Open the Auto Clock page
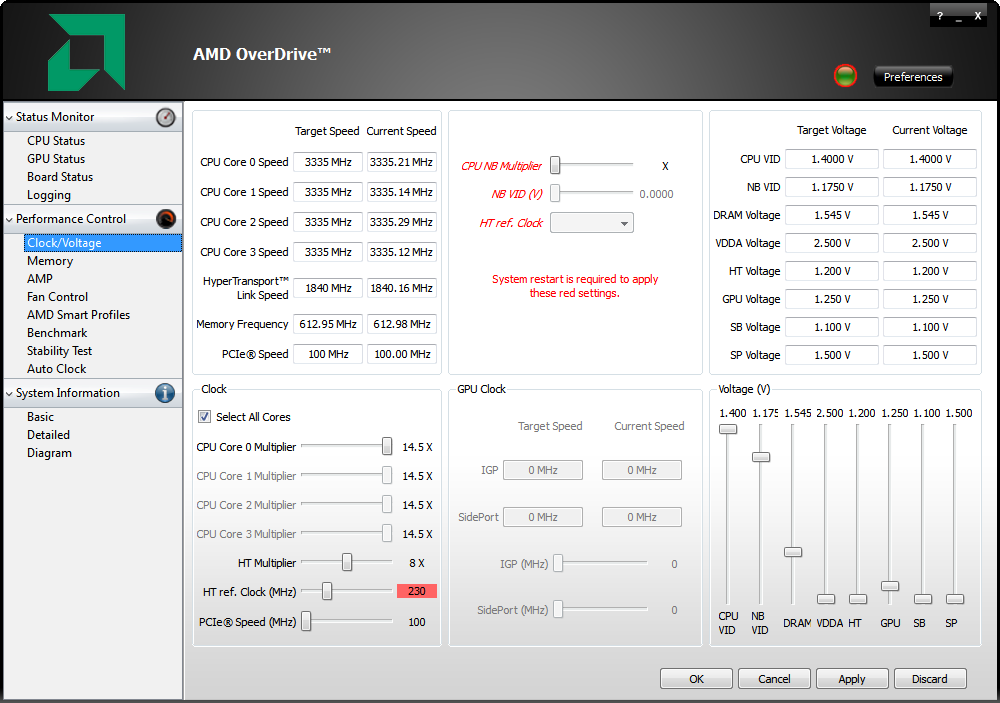1000x703 pixels. pyautogui.click(x=57, y=369)
